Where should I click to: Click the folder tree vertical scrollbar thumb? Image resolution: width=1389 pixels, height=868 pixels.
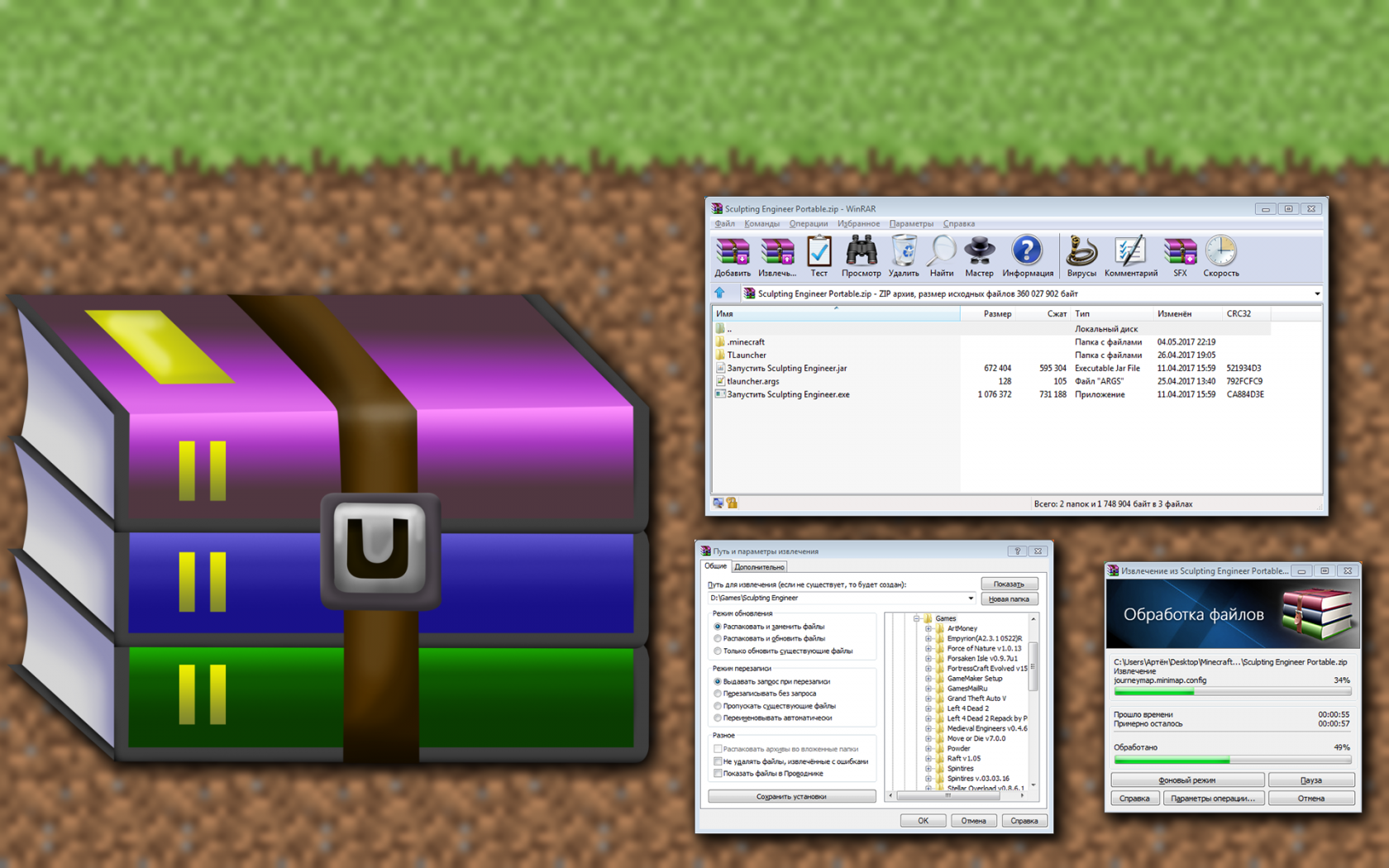tap(1033, 666)
